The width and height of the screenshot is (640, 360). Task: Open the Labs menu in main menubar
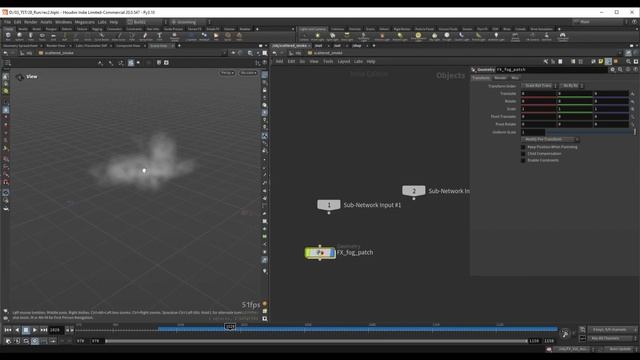click(102, 22)
